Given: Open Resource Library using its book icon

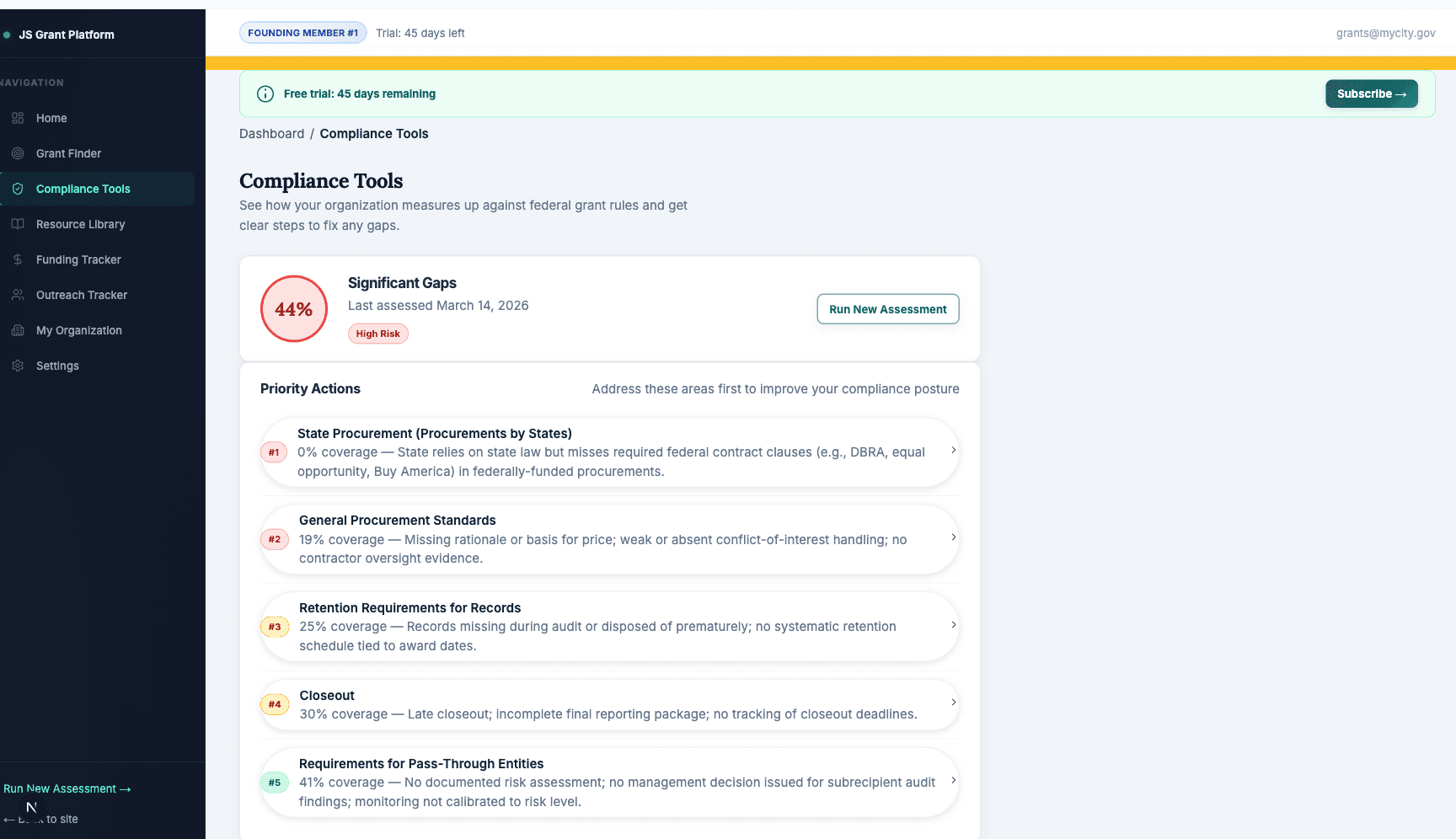Looking at the screenshot, I should pyautogui.click(x=18, y=224).
